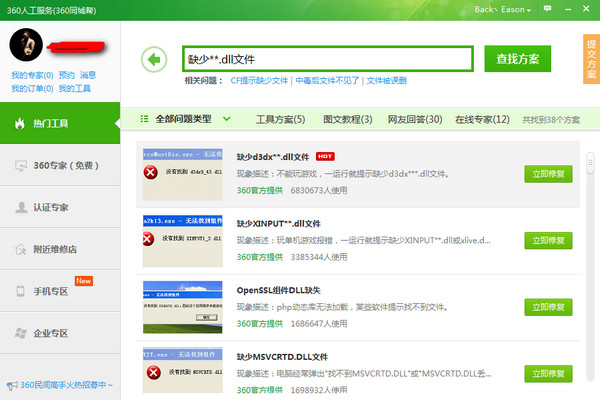This screenshot has width=600, height=400.
Task: Click the green back arrow icon
Action: [x=154, y=59]
